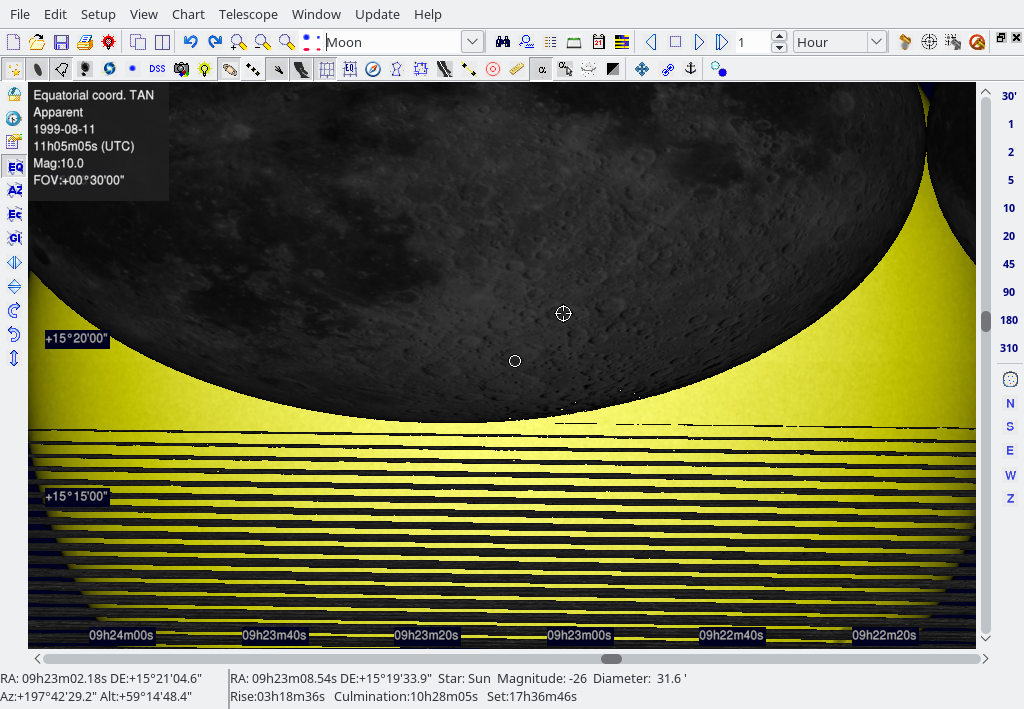The height and width of the screenshot is (709, 1024).
Task: Click the black-white sky background icon
Action: [x=613, y=69]
